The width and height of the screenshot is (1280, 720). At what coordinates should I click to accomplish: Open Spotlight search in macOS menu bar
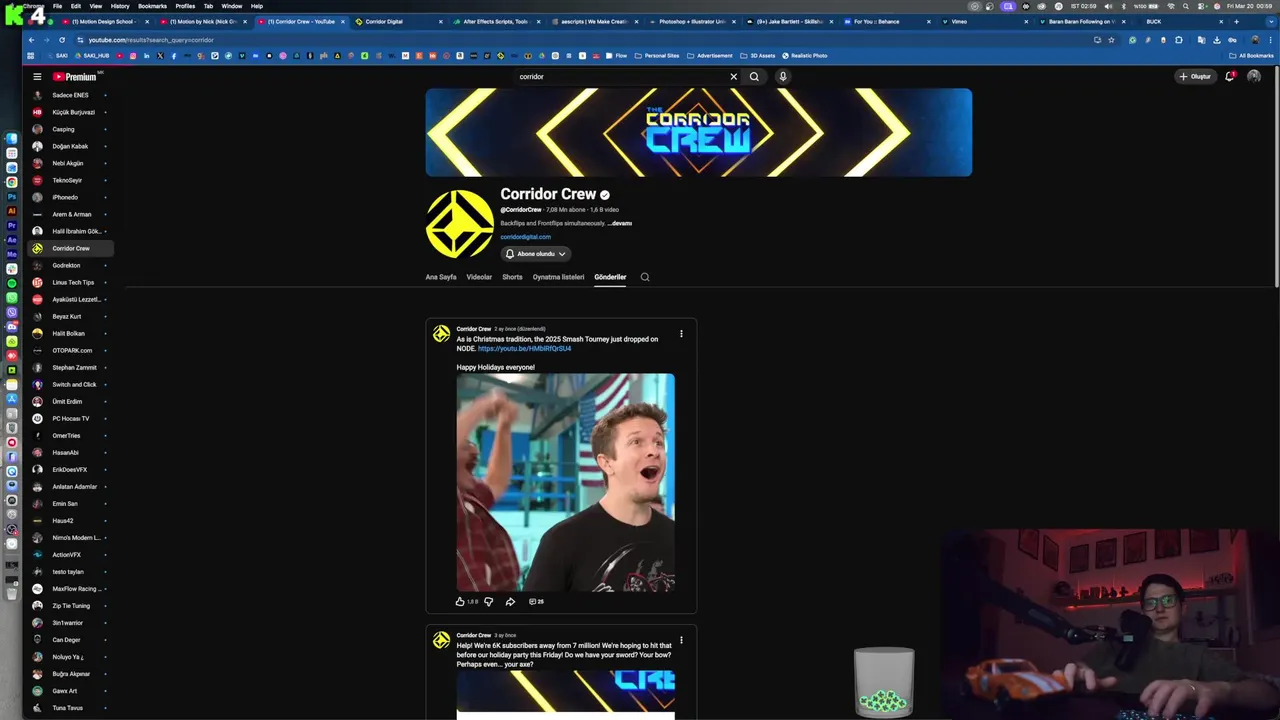pos(1187,6)
